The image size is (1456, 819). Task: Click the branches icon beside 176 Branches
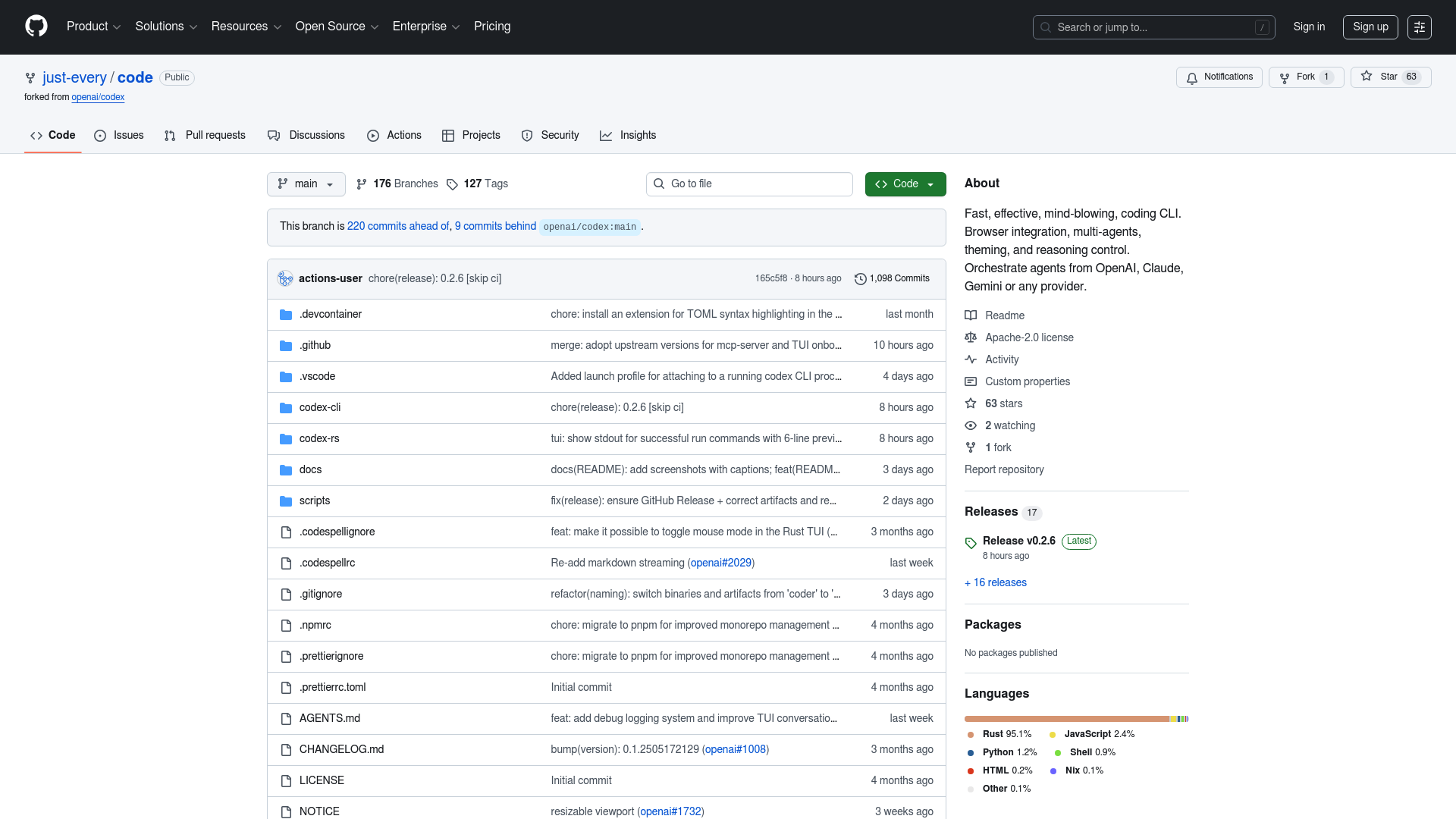(x=362, y=184)
